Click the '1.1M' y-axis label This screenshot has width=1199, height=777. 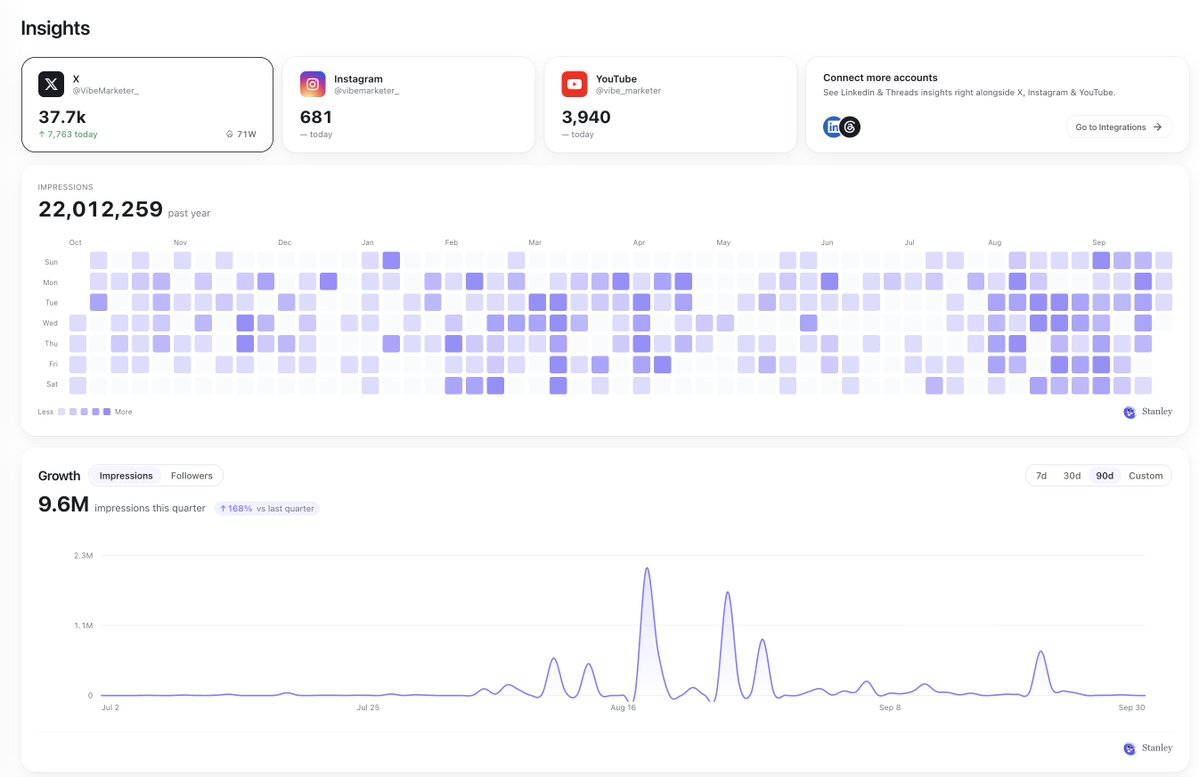pyautogui.click(x=83, y=626)
